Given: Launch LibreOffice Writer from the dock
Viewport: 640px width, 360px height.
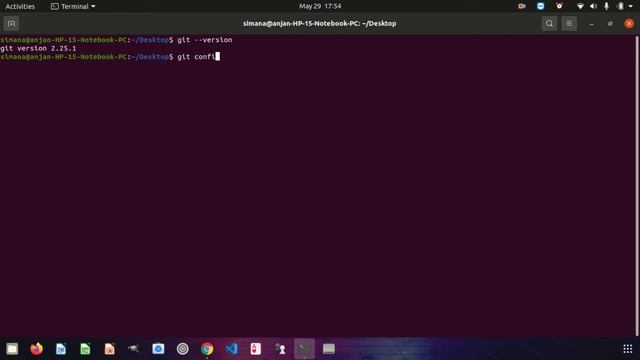Looking at the screenshot, I should 61,349.
